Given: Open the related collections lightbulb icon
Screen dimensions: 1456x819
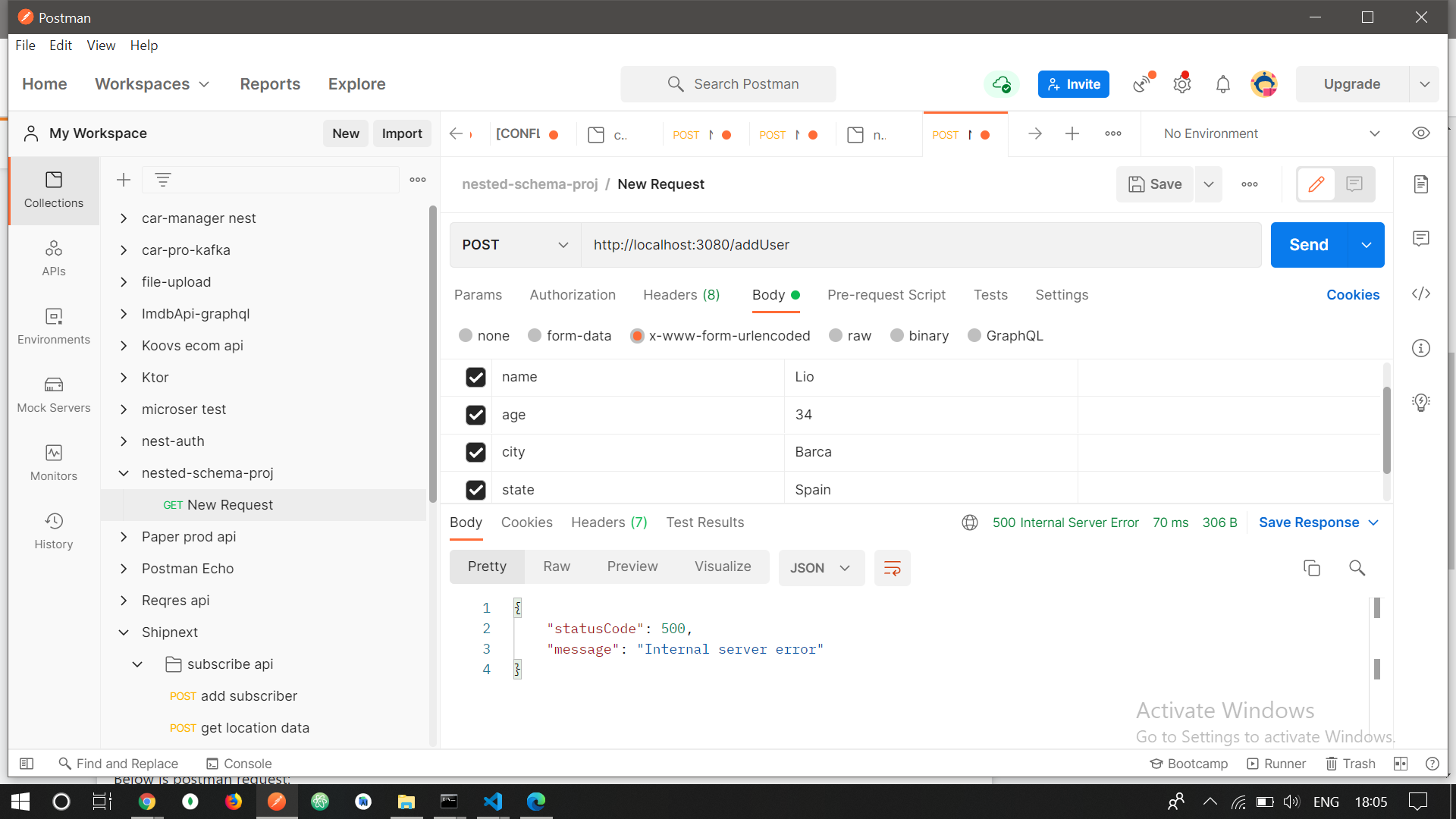Looking at the screenshot, I should tap(1421, 402).
